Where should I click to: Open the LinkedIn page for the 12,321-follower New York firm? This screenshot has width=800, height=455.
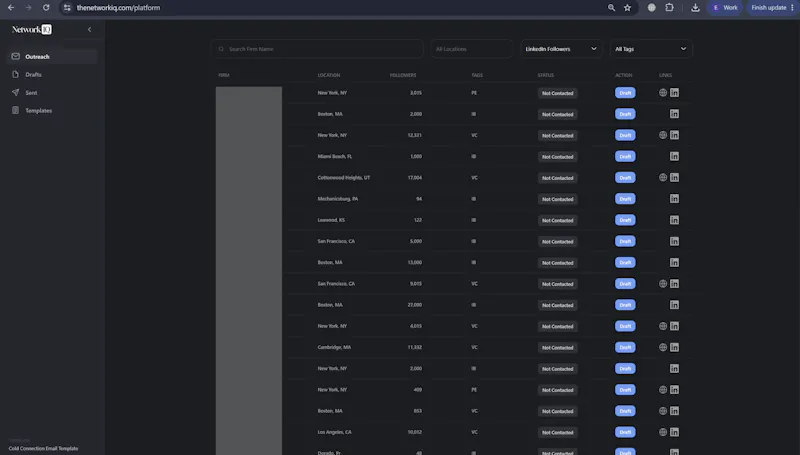[674, 135]
